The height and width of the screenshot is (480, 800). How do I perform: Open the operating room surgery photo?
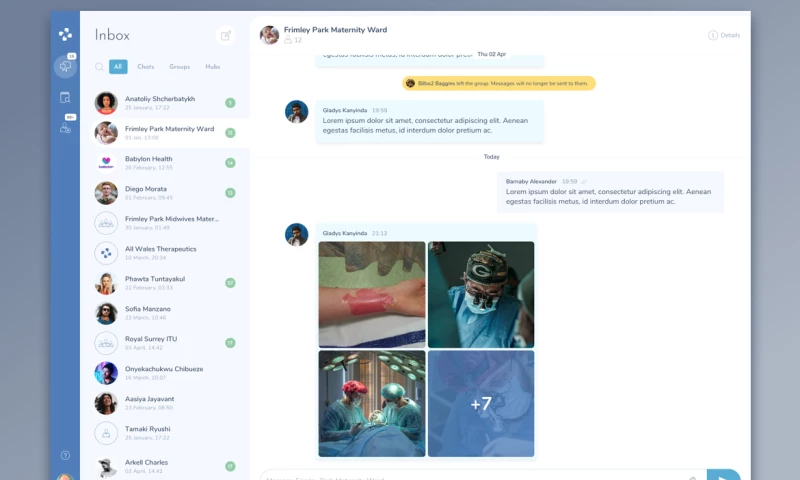[x=372, y=403]
